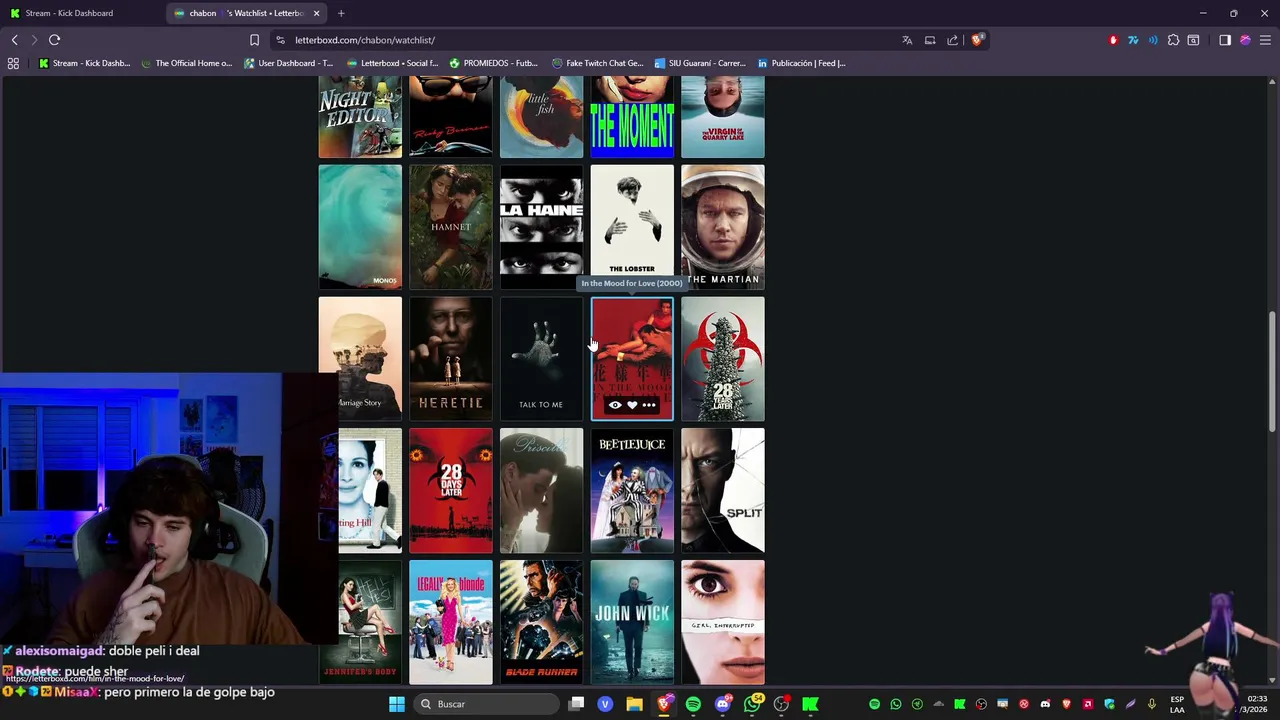This screenshot has height=720, width=1280.
Task: Open the Night Editor poster
Action: tap(360, 117)
